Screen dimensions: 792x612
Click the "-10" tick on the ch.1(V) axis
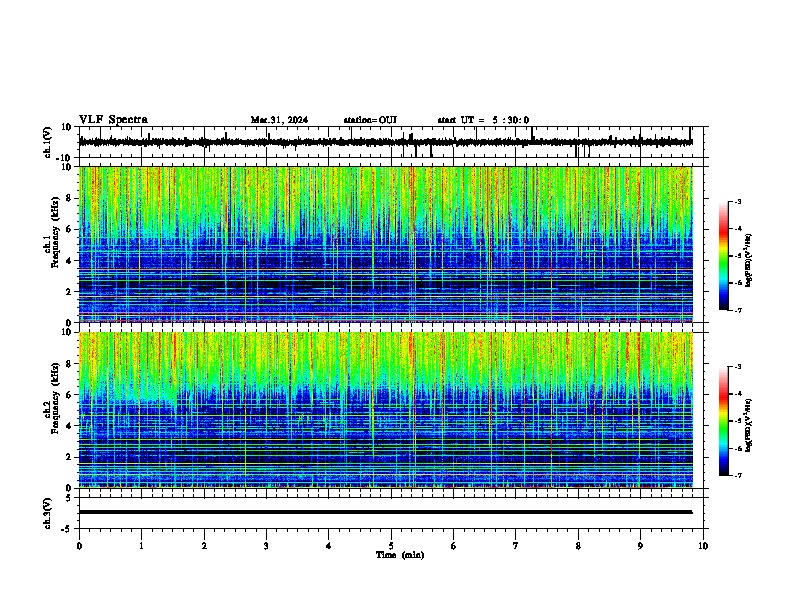click(65, 158)
